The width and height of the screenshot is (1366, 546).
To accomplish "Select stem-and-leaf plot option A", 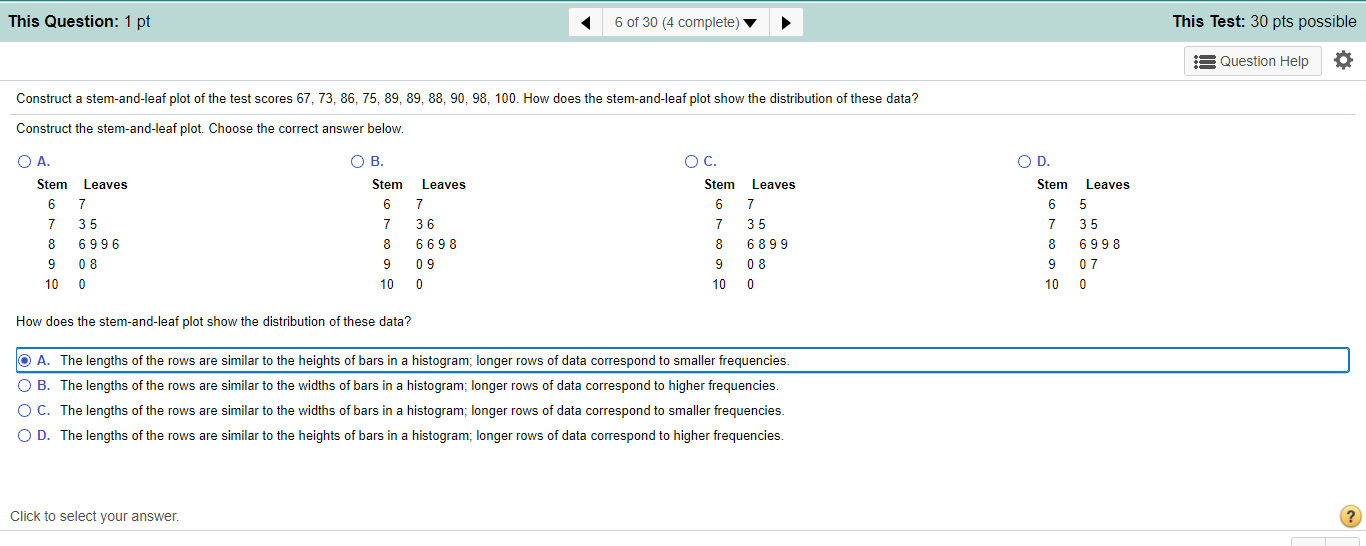I will tap(24, 161).
